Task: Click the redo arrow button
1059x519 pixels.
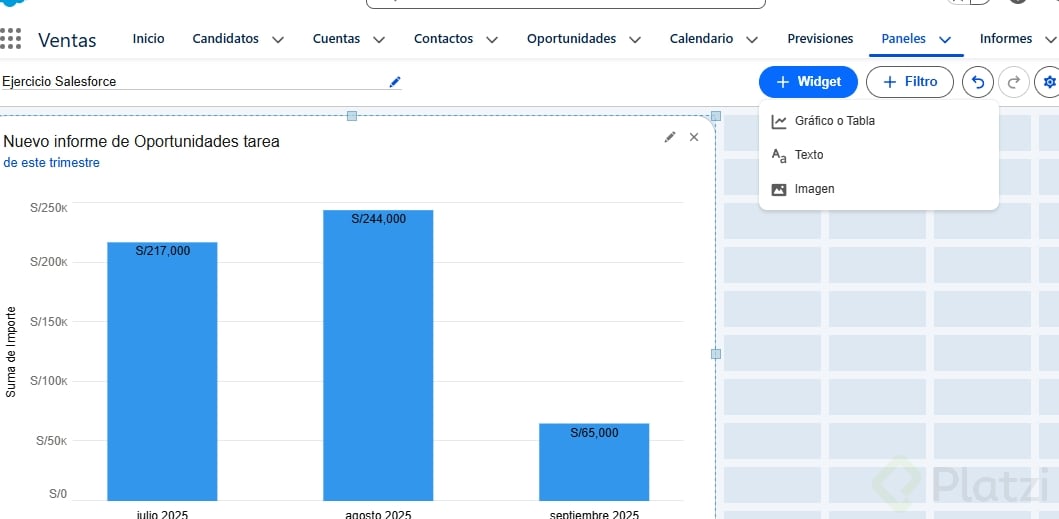Action: point(1013,82)
